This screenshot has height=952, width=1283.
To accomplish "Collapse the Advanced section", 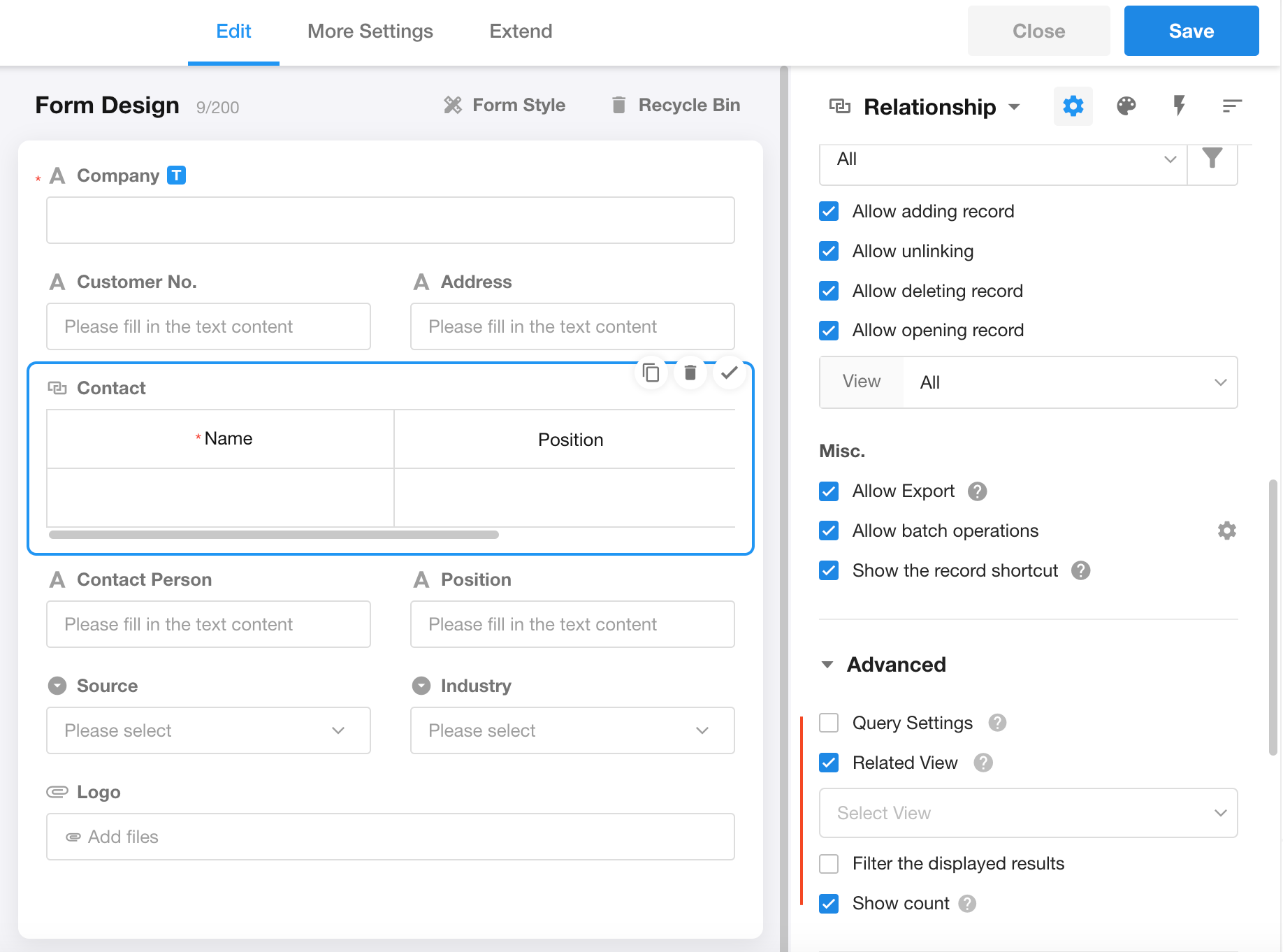I will coord(827,665).
